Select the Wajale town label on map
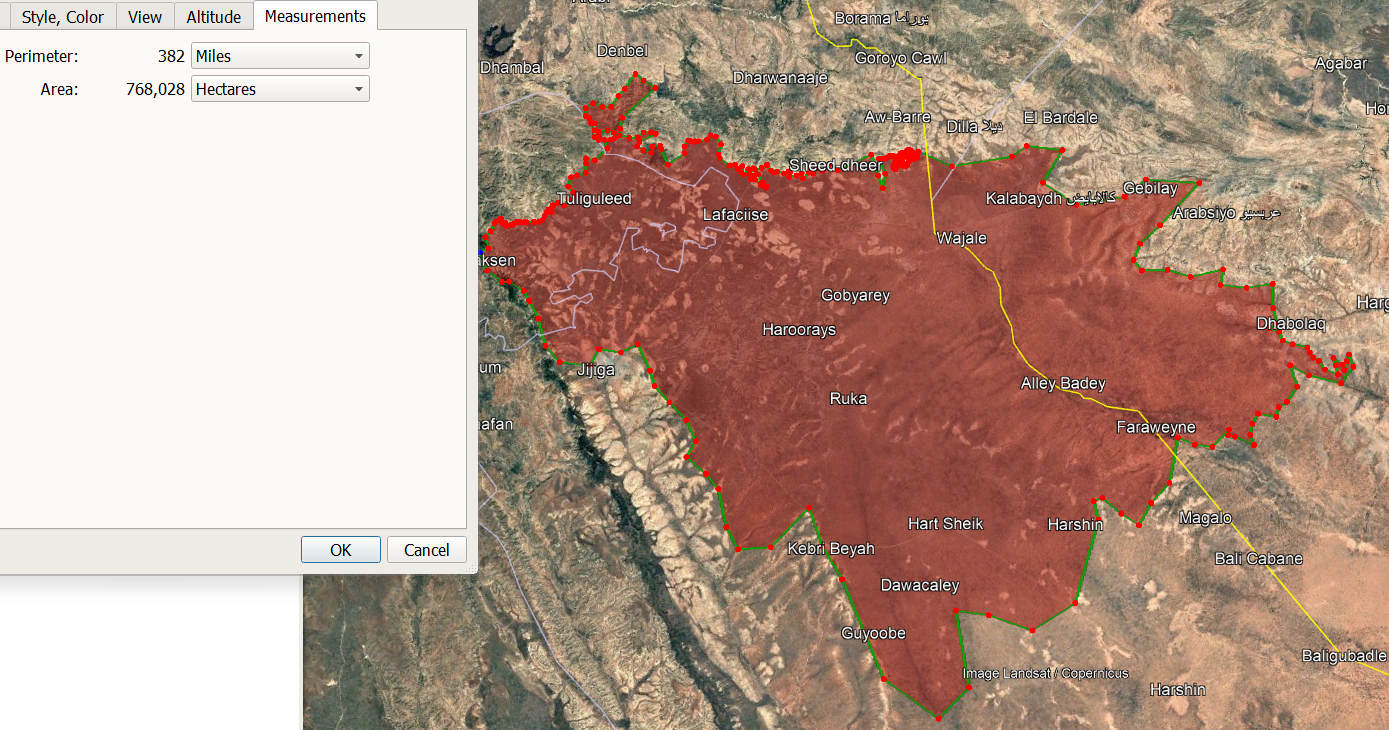Image resolution: width=1389 pixels, height=730 pixels. pos(961,238)
